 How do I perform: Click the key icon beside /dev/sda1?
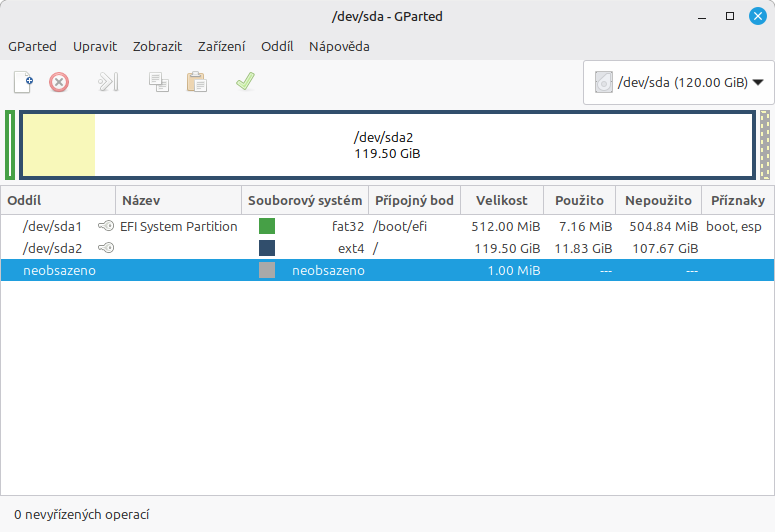106,226
